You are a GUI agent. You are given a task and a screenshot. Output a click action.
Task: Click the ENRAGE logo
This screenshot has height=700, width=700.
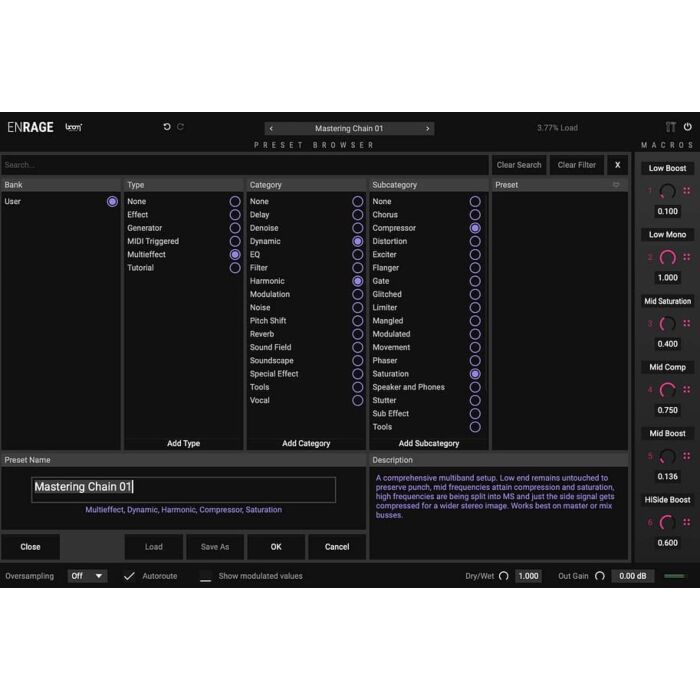(30, 127)
